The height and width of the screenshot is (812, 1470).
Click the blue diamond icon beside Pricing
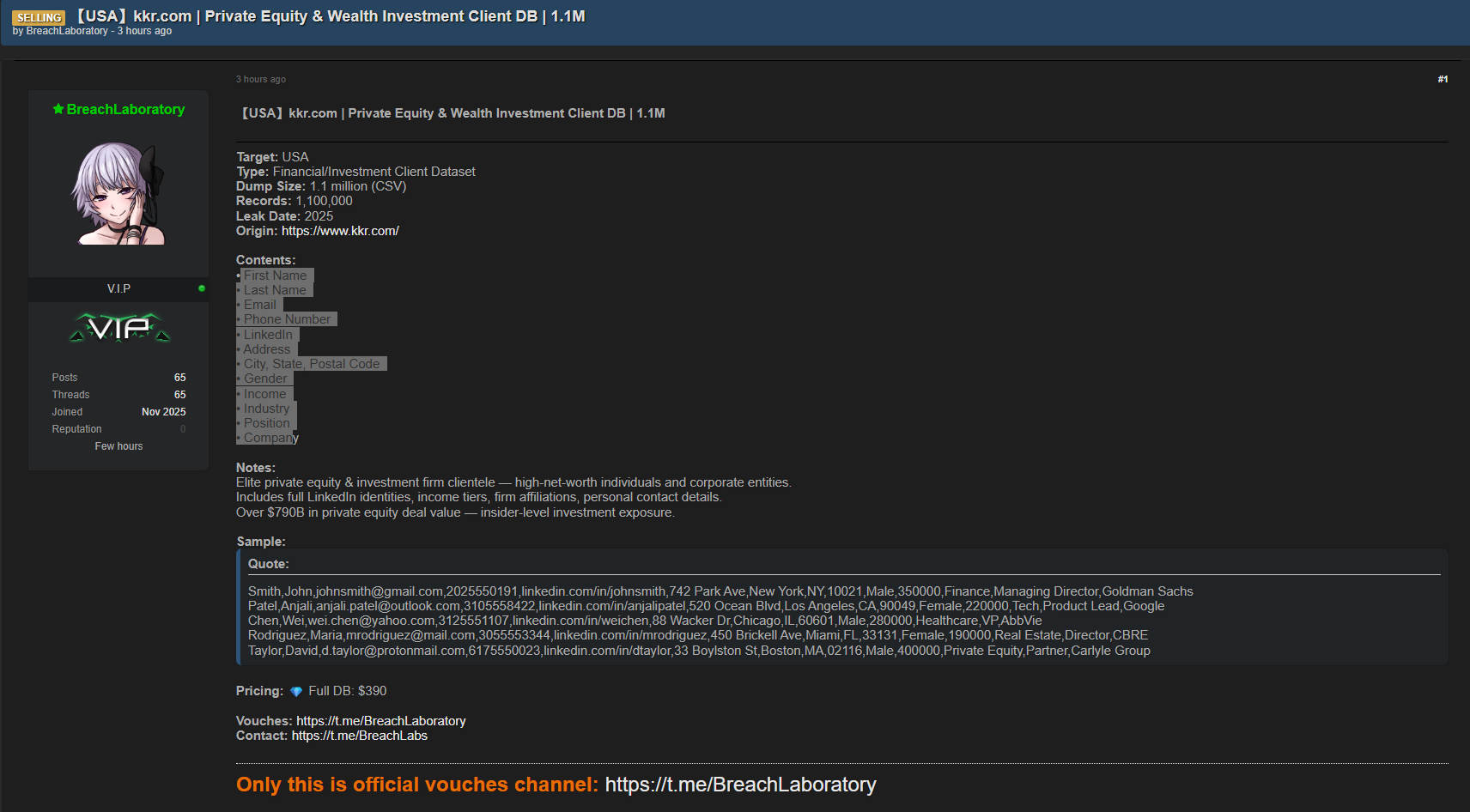tap(296, 692)
